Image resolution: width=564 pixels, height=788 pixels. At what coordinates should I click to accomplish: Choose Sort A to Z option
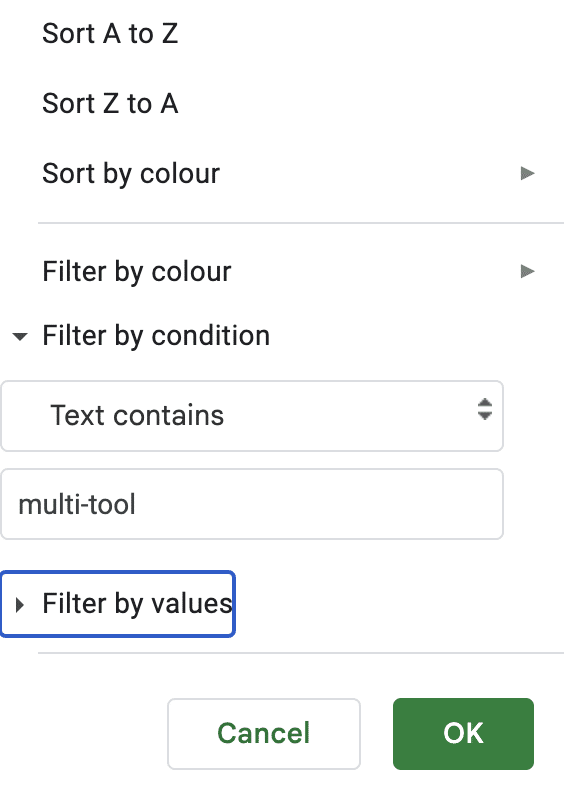[x=110, y=34]
